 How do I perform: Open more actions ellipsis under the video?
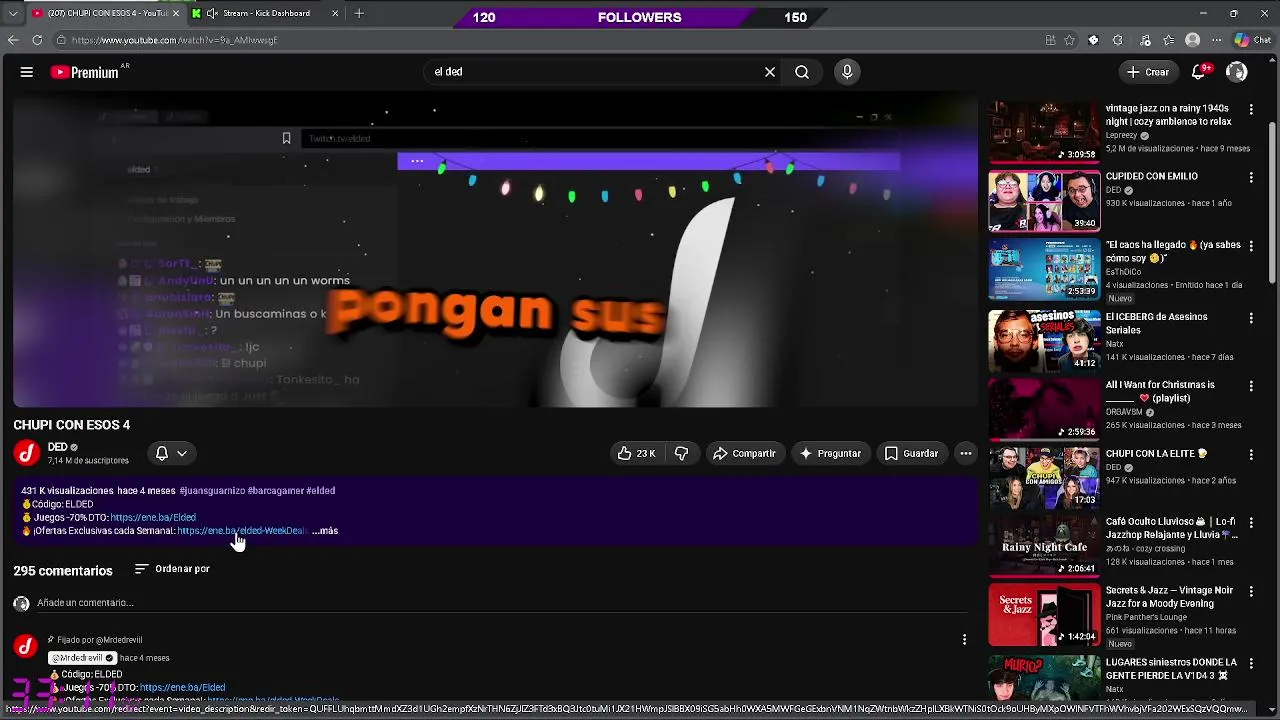[966, 453]
